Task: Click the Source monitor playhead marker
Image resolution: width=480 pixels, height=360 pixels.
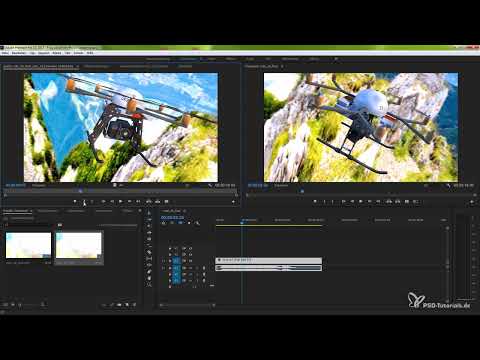Action: (80, 191)
